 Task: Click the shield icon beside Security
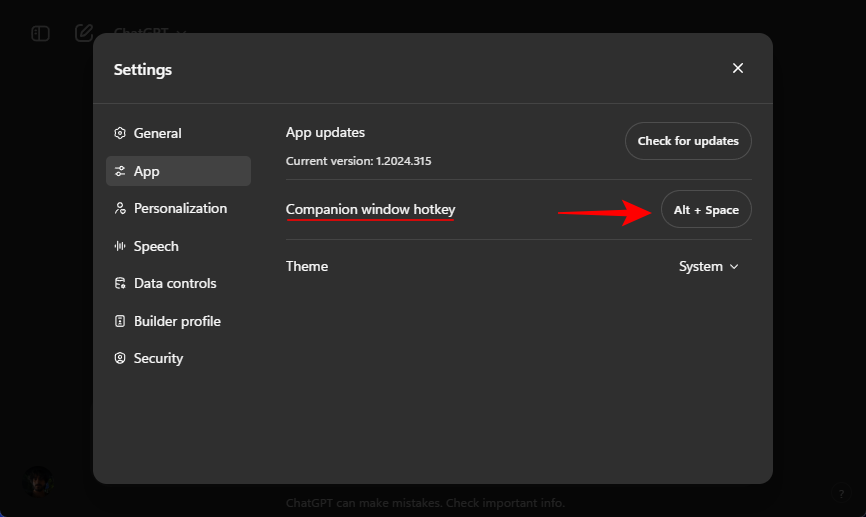[120, 358]
